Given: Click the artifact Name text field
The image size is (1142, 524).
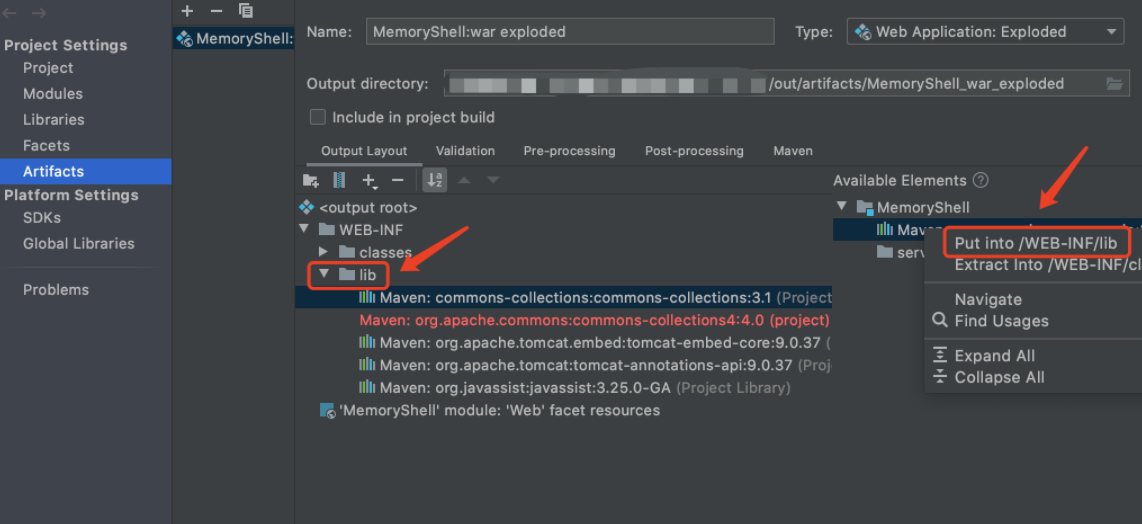Looking at the screenshot, I should [570, 32].
